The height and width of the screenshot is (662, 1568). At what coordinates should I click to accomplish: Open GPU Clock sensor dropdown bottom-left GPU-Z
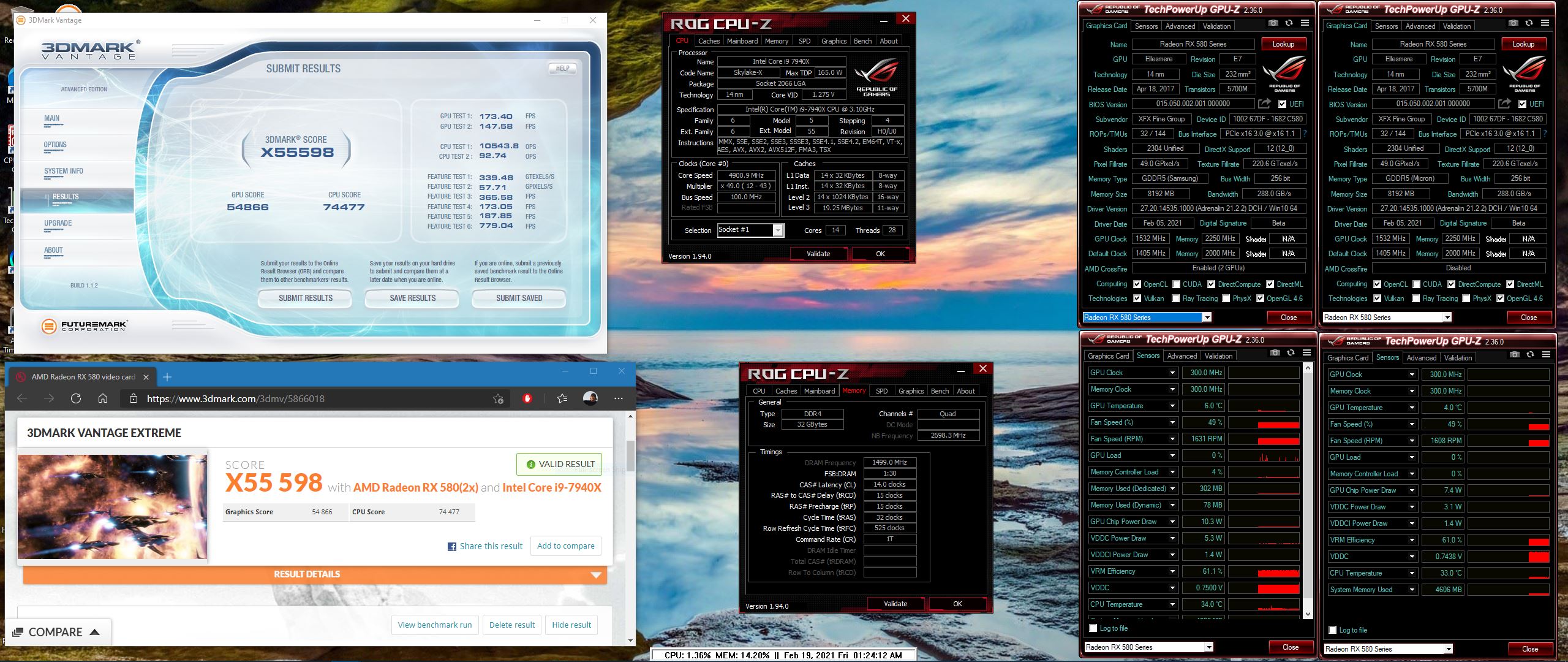click(1172, 373)
